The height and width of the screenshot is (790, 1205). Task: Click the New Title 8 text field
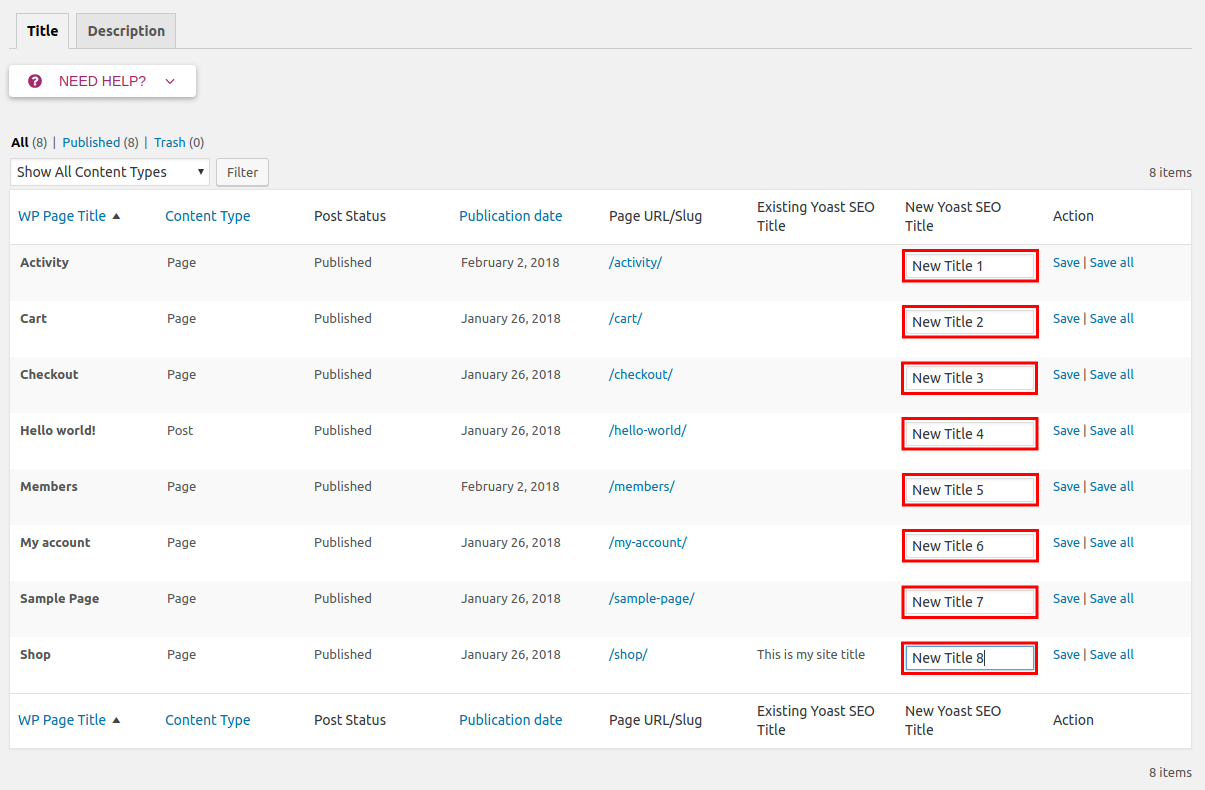[x=969, y=658]
